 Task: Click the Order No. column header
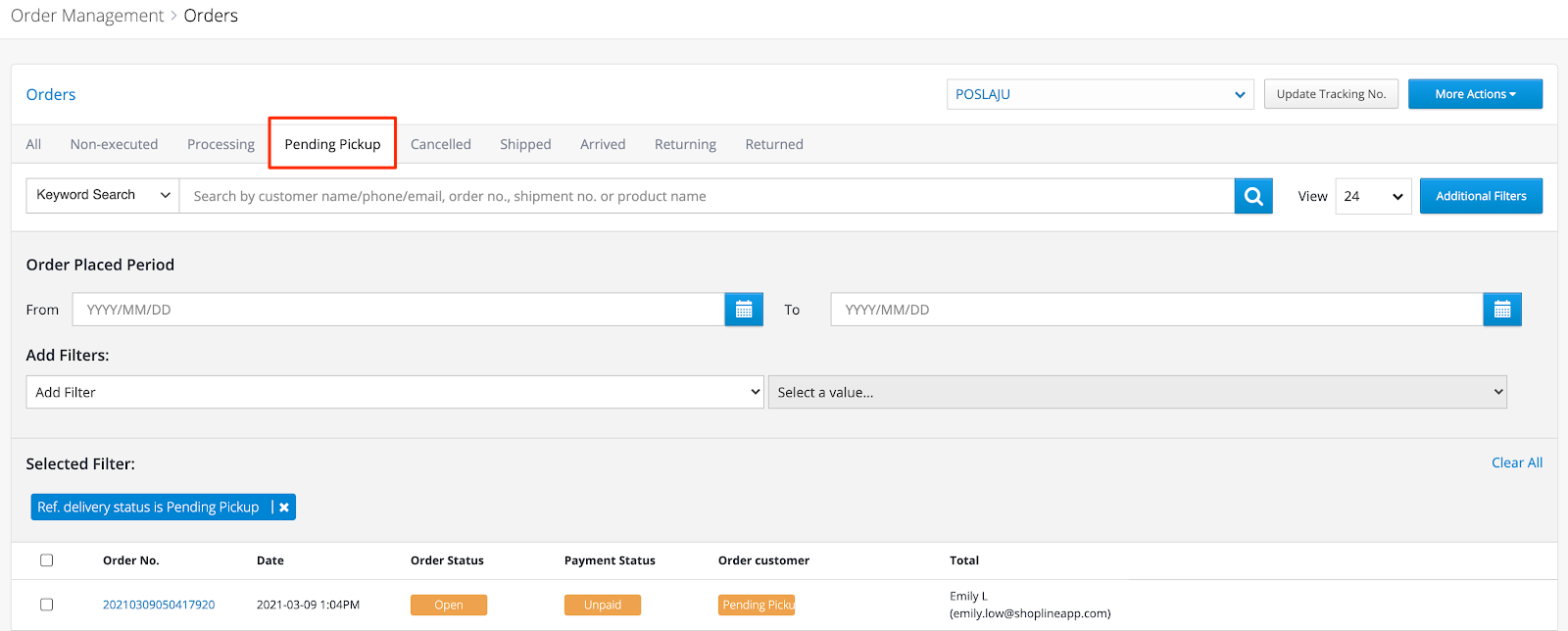tap(131, 560)
